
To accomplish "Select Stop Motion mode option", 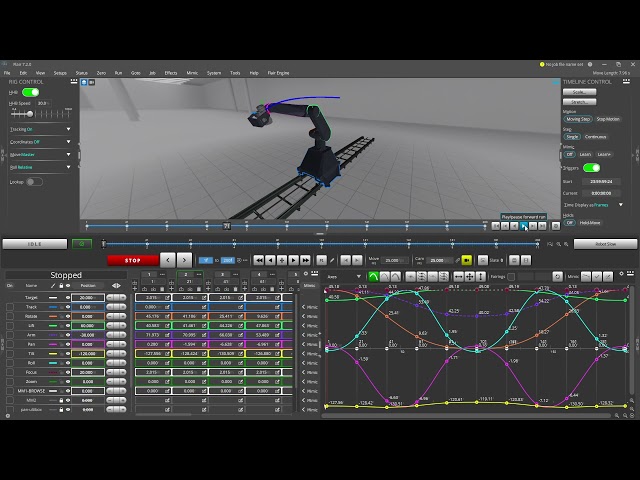I will tap(608, 119).
